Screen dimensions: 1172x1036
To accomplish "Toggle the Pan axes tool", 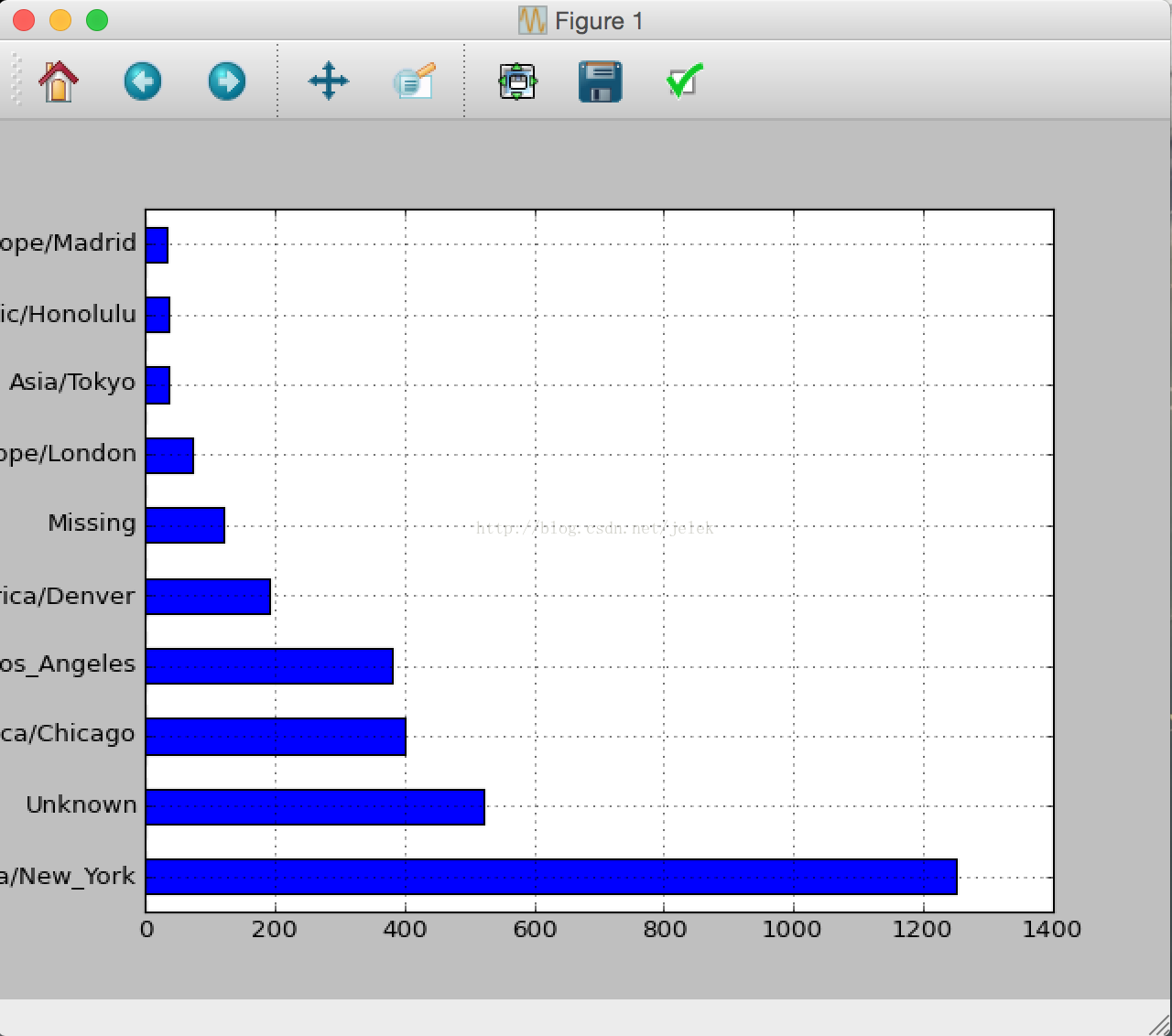I will tap(329, 81).
